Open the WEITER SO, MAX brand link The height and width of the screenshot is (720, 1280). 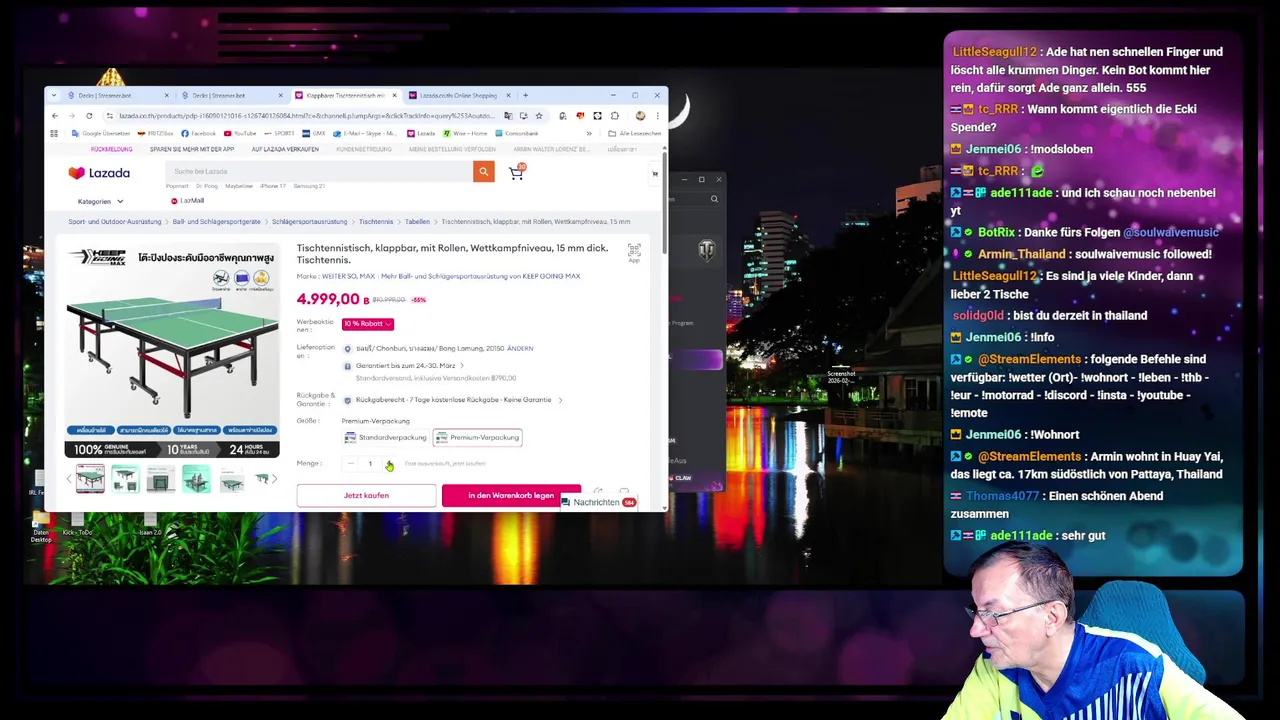(348, 276)
